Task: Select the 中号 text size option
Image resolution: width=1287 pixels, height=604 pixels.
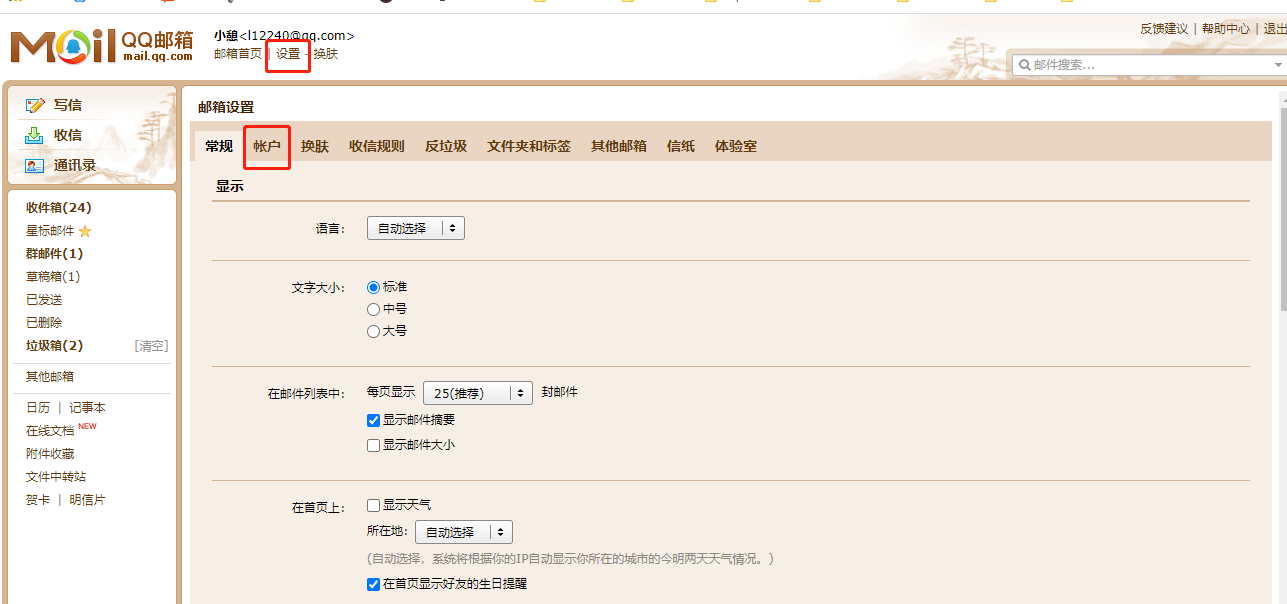Action: pos(374,309)
